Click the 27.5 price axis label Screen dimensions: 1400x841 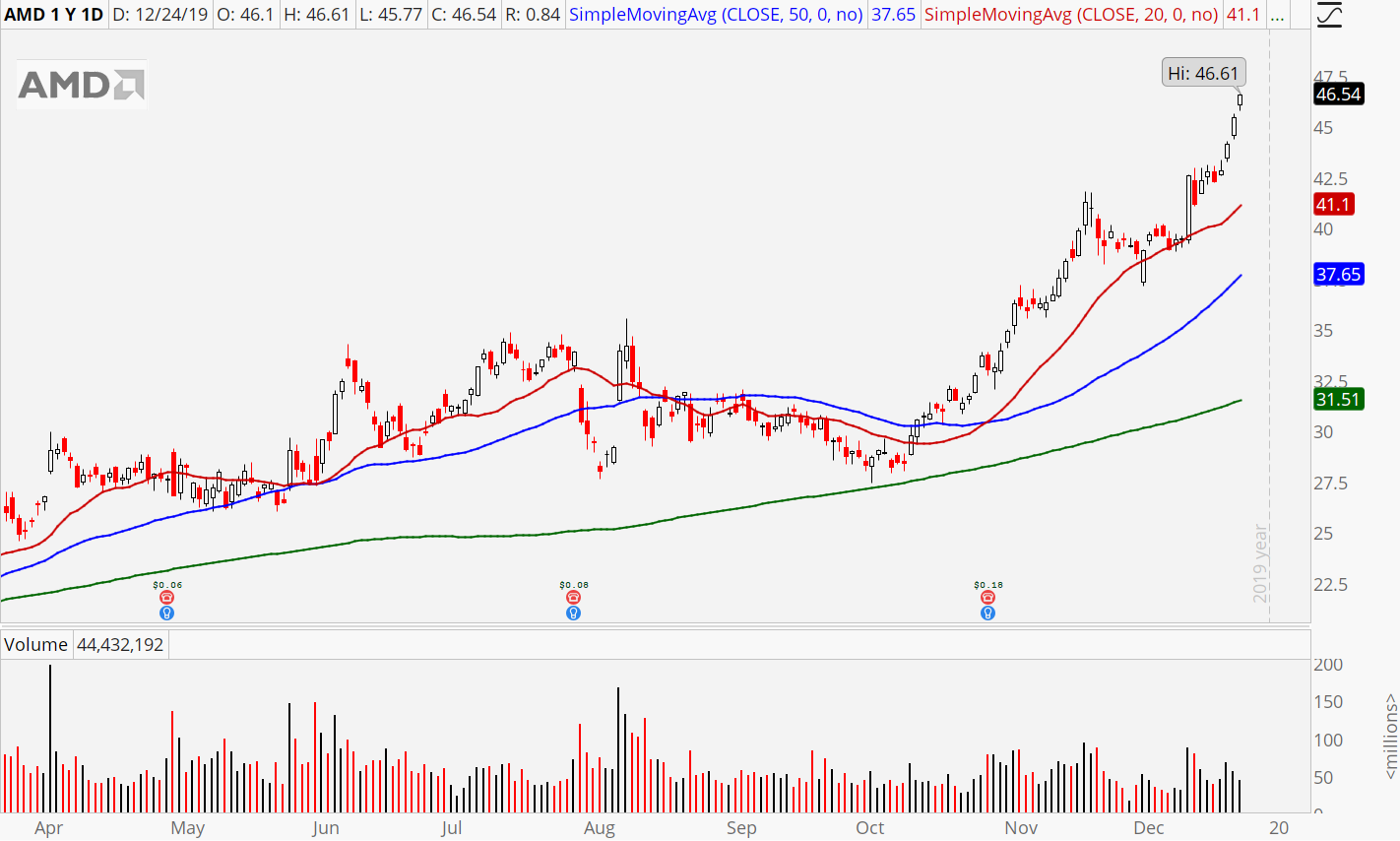1330,484
